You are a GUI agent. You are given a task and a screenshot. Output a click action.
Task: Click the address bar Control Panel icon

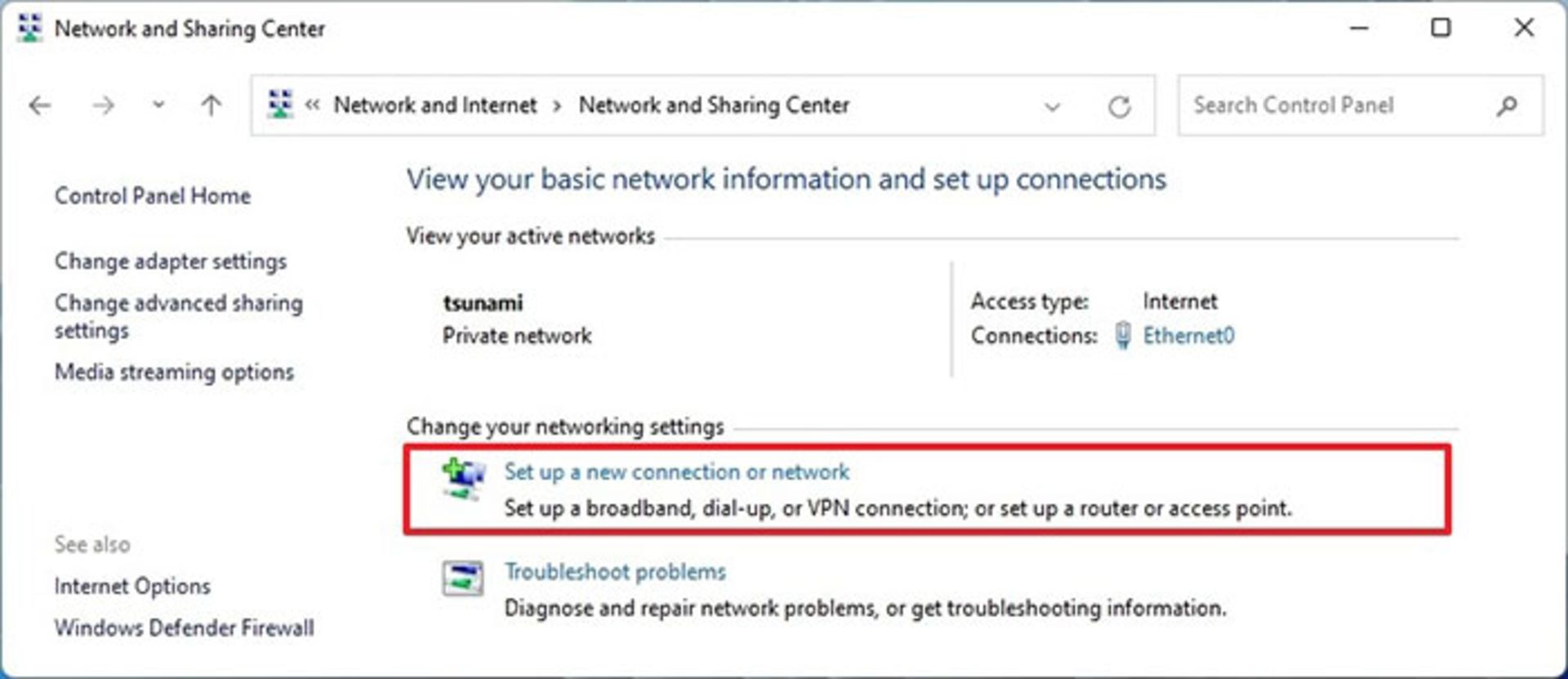[280, 105]
